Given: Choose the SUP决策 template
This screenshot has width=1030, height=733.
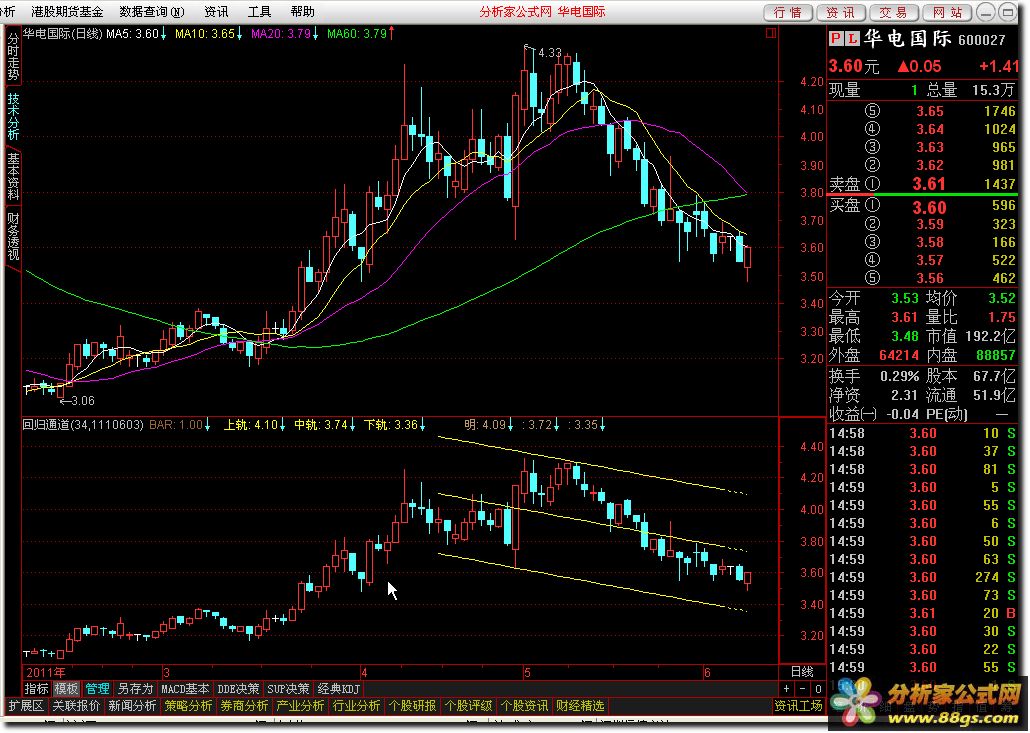Looking at the screenshot, I should 288,689.
